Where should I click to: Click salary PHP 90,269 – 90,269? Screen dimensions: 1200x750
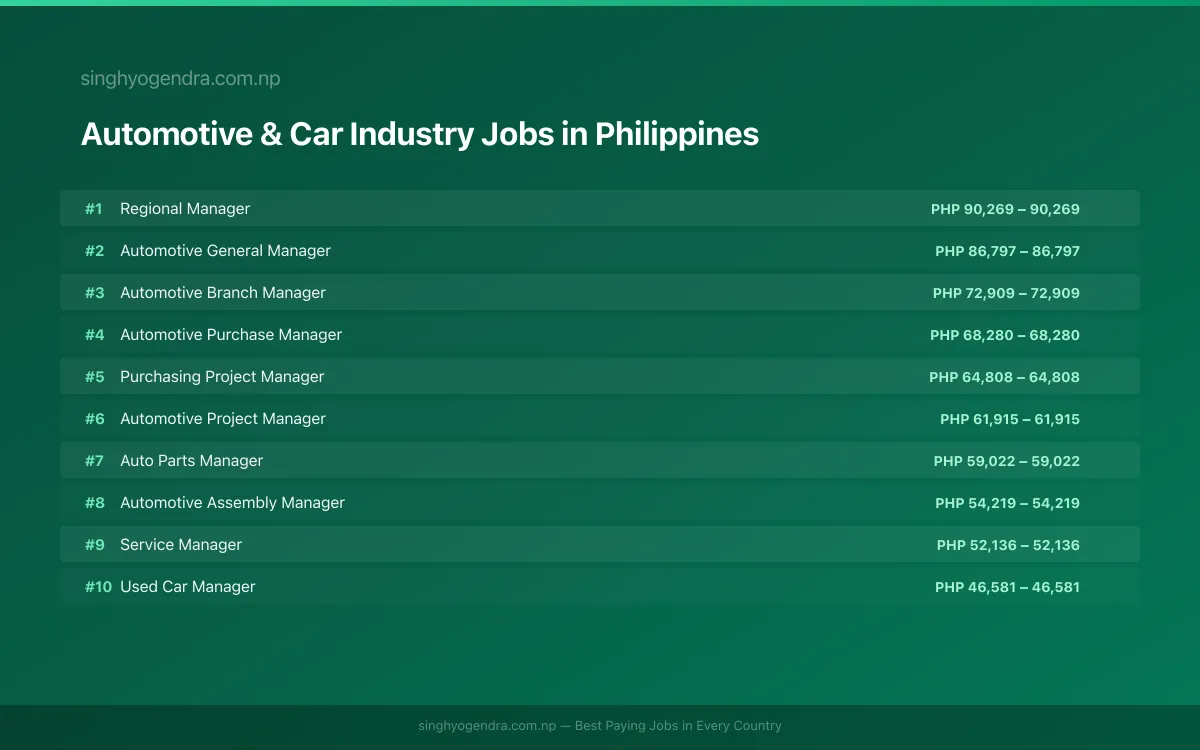click(x=1005, y=209)
